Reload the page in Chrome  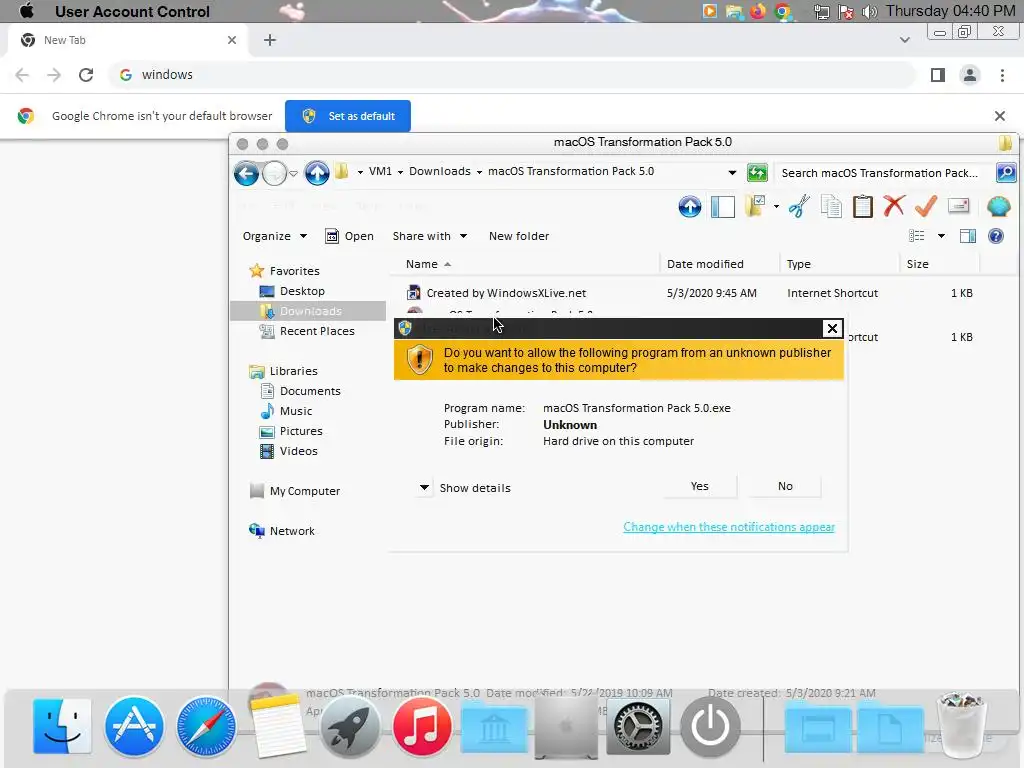click(86, 75)
